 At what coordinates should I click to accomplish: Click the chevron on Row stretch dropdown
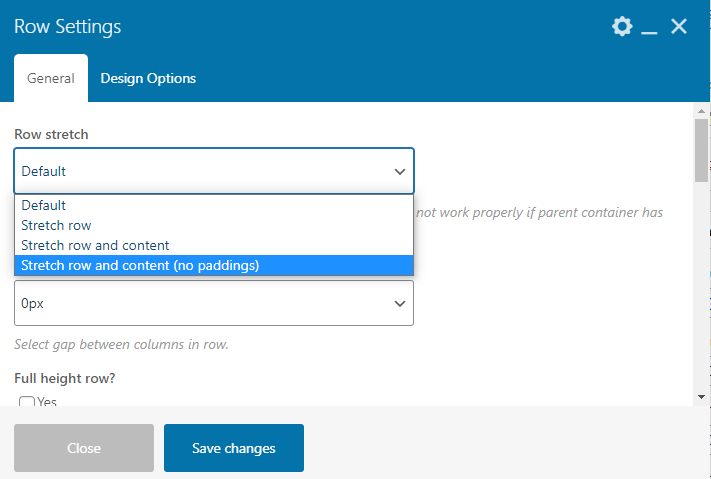tap(399, 171)
